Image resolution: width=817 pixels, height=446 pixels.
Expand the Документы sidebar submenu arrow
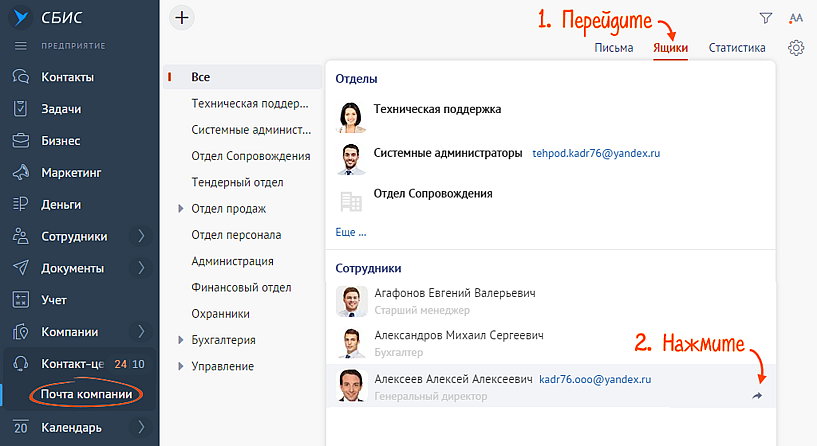(x=141, y=268)
